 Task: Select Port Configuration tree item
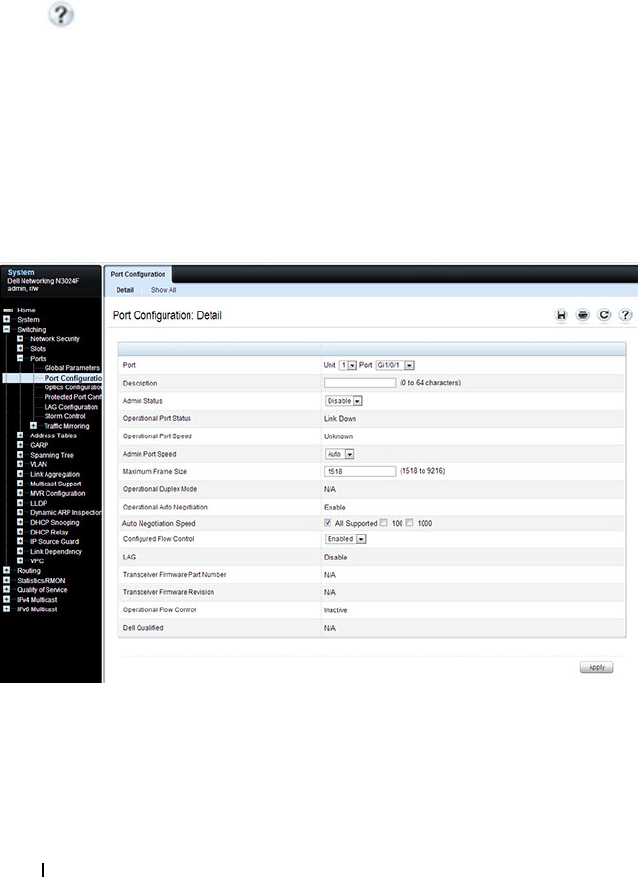[x=73, y=379]
